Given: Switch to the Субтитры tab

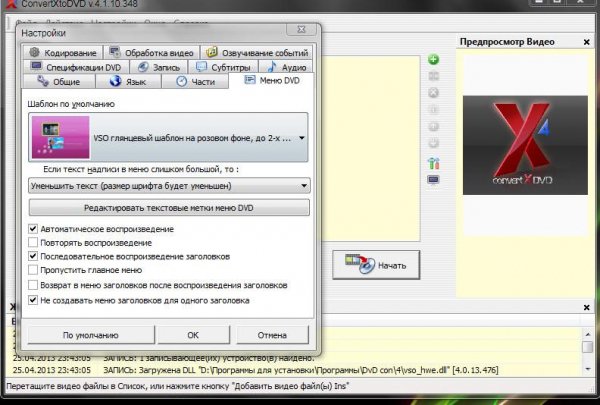Looking at the screenshot, I should [223, 67].
